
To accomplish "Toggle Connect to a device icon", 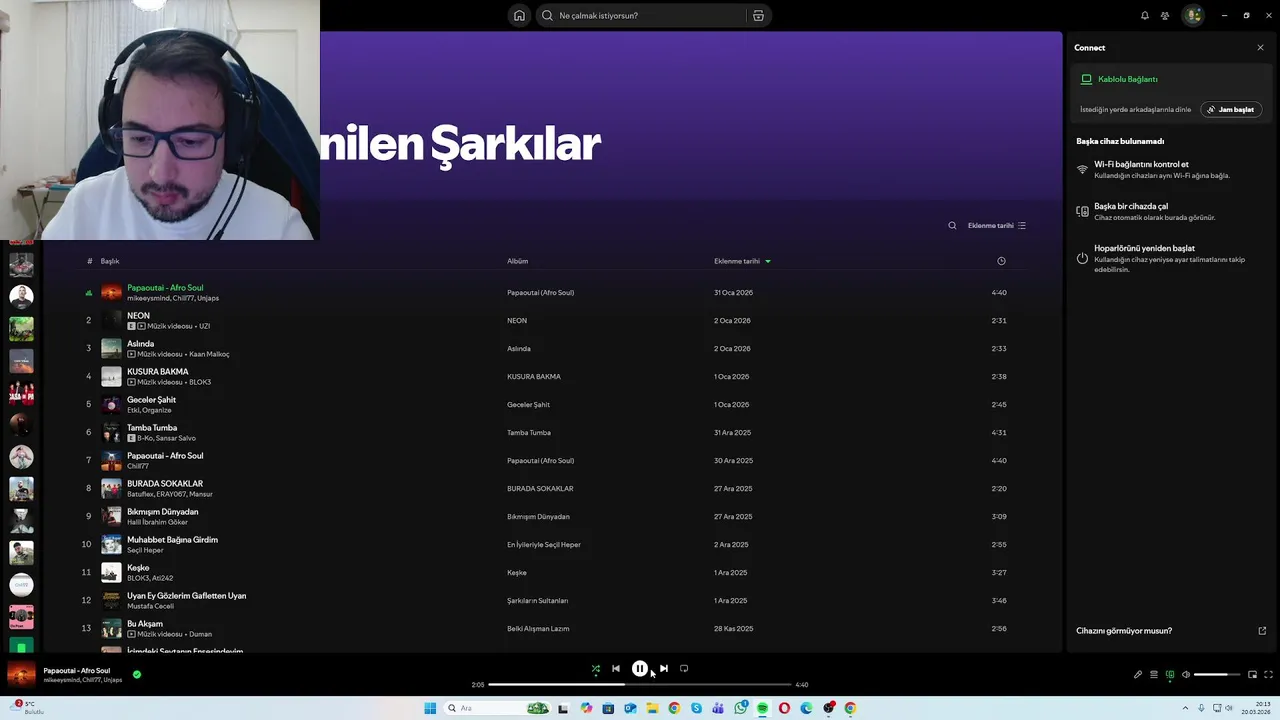I will (1170, 675).
